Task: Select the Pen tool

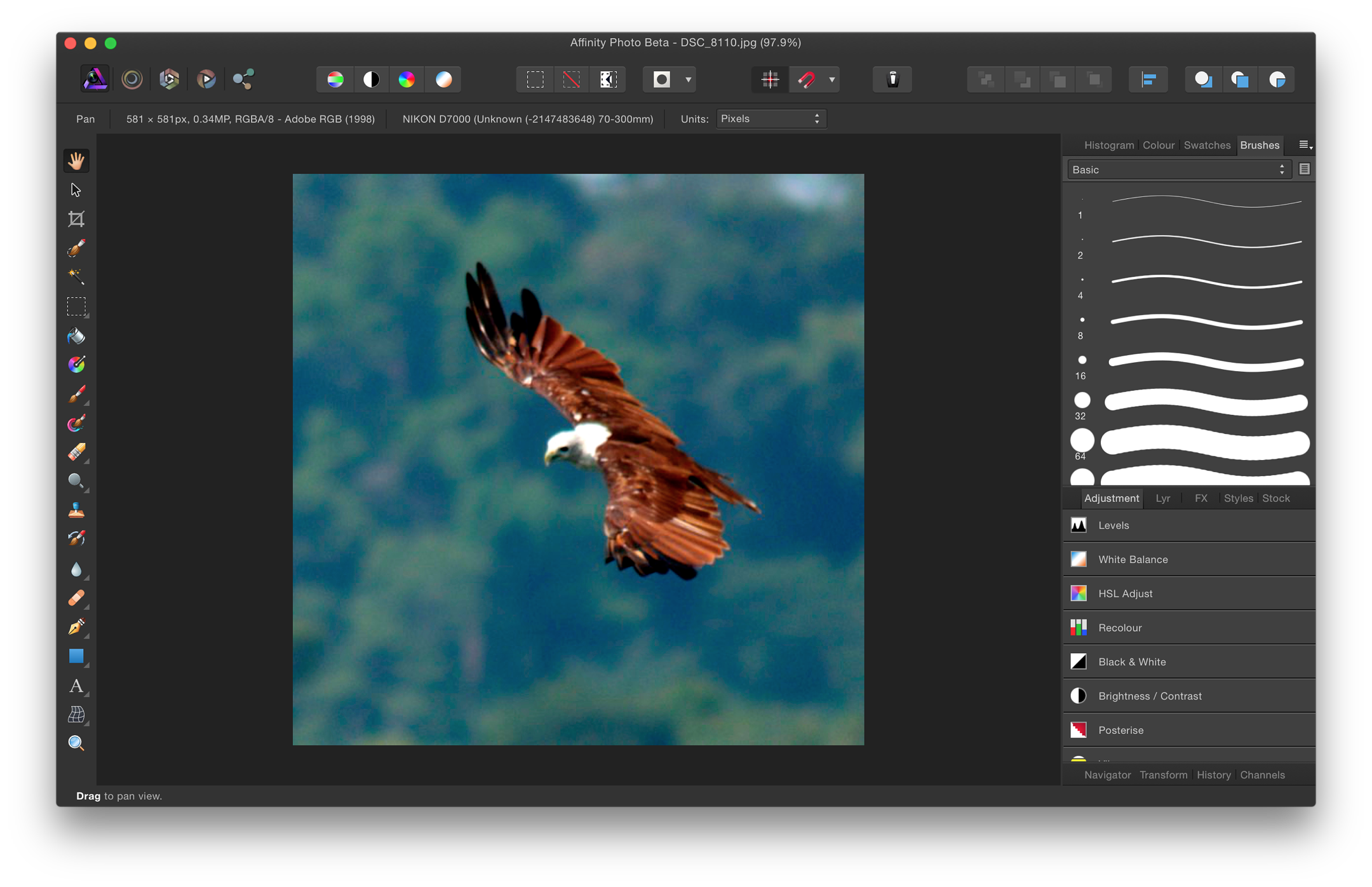Action: click(x=76, y=627)
